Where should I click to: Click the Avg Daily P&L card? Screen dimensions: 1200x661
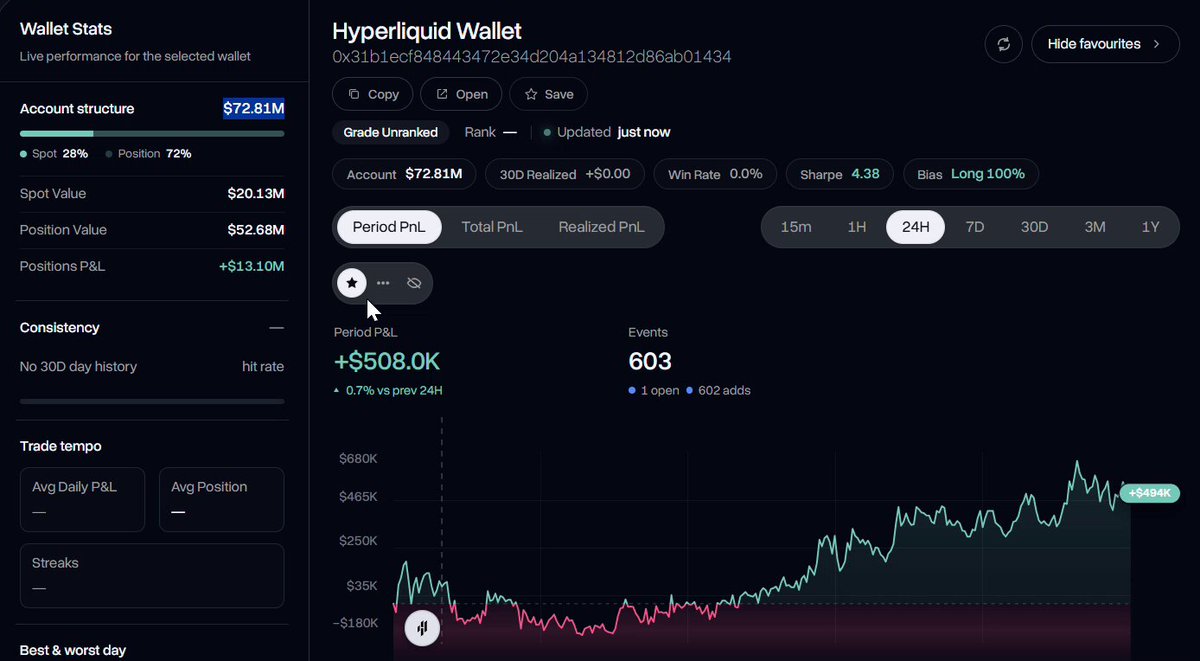click(82, 499)
